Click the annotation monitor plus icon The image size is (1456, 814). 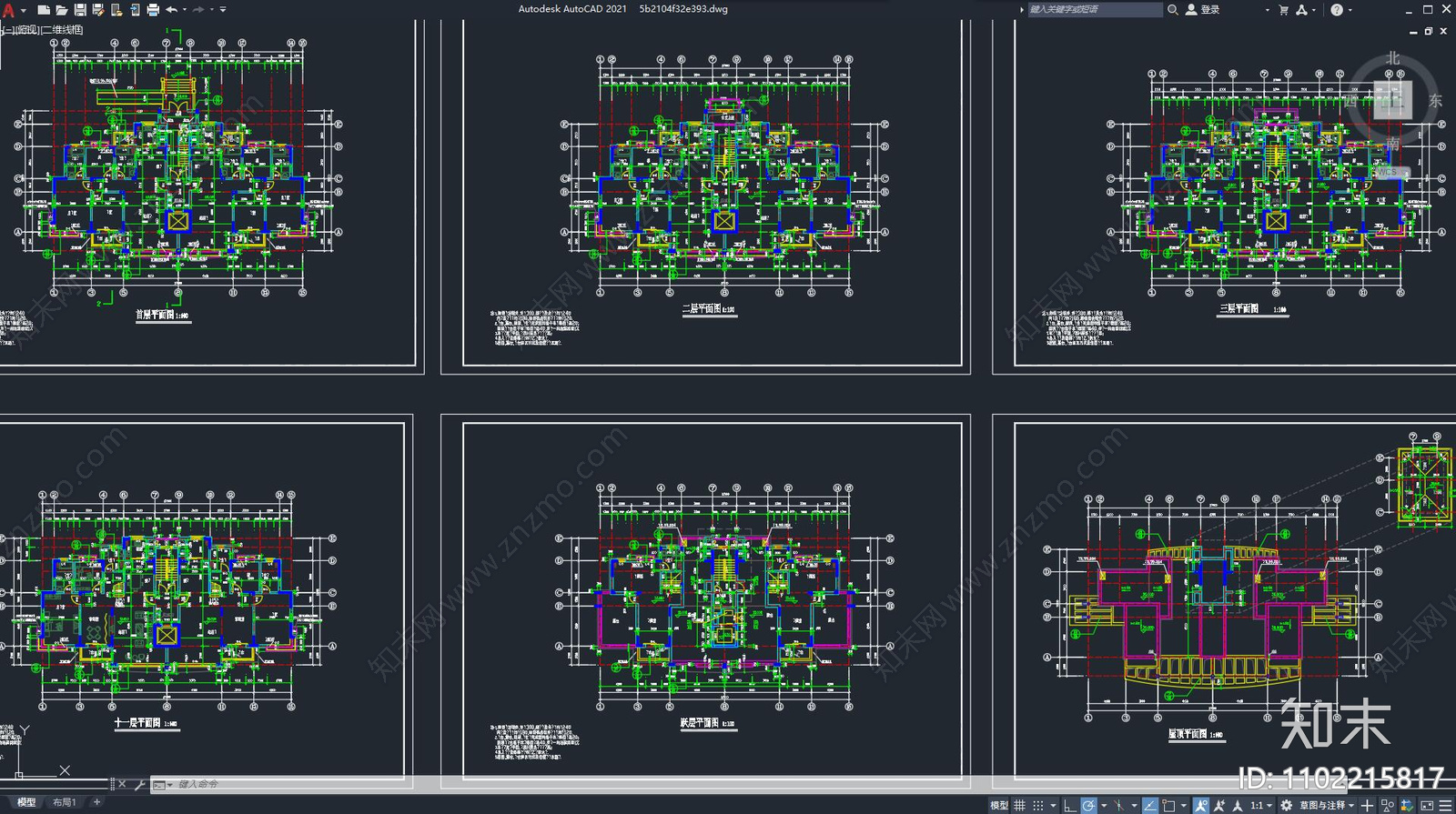(x=1367, y=806)
